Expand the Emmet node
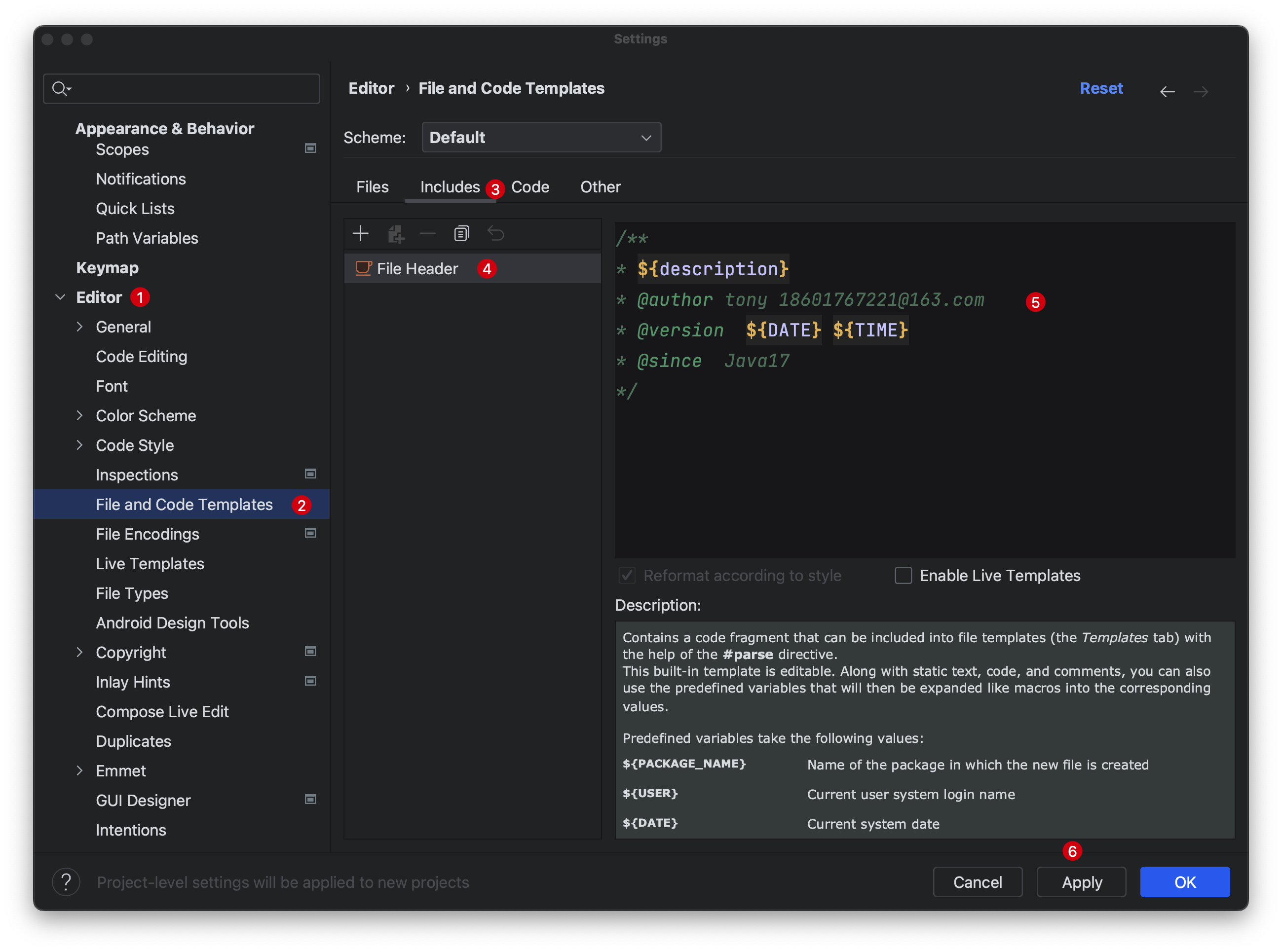This screenshot has width=1282, height=952. [x=79, y=770]
